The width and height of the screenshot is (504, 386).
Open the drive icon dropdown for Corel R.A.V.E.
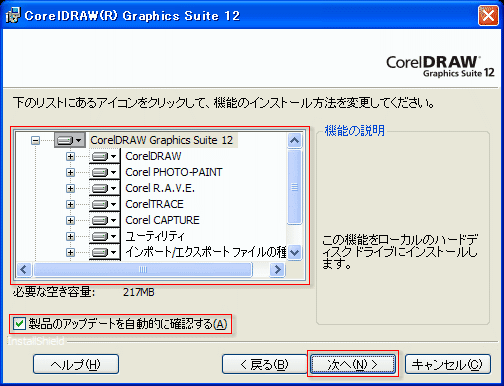[x=104, y=188]
